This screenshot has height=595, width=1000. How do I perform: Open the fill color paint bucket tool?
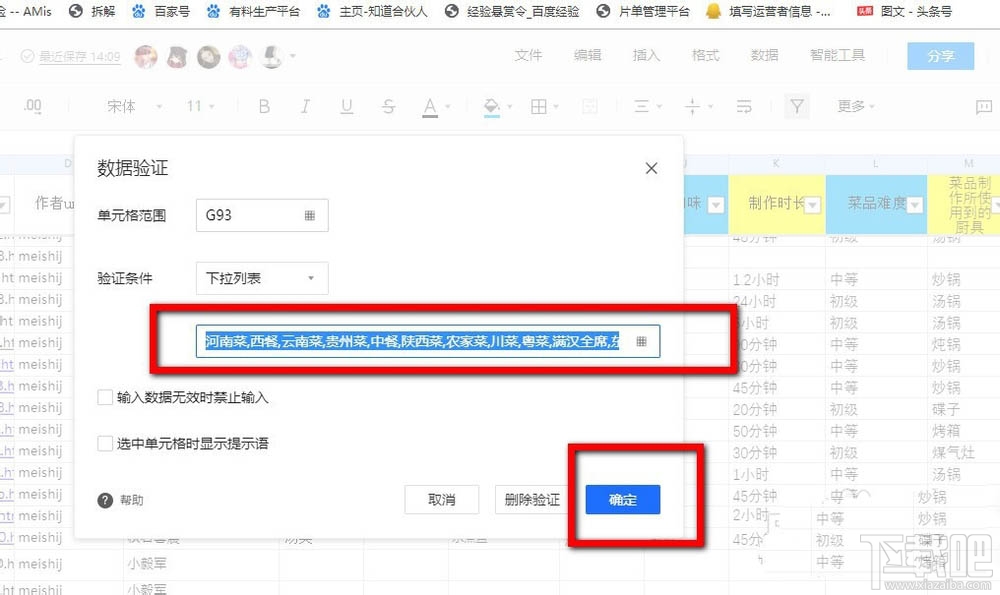(x=491, y=106)
